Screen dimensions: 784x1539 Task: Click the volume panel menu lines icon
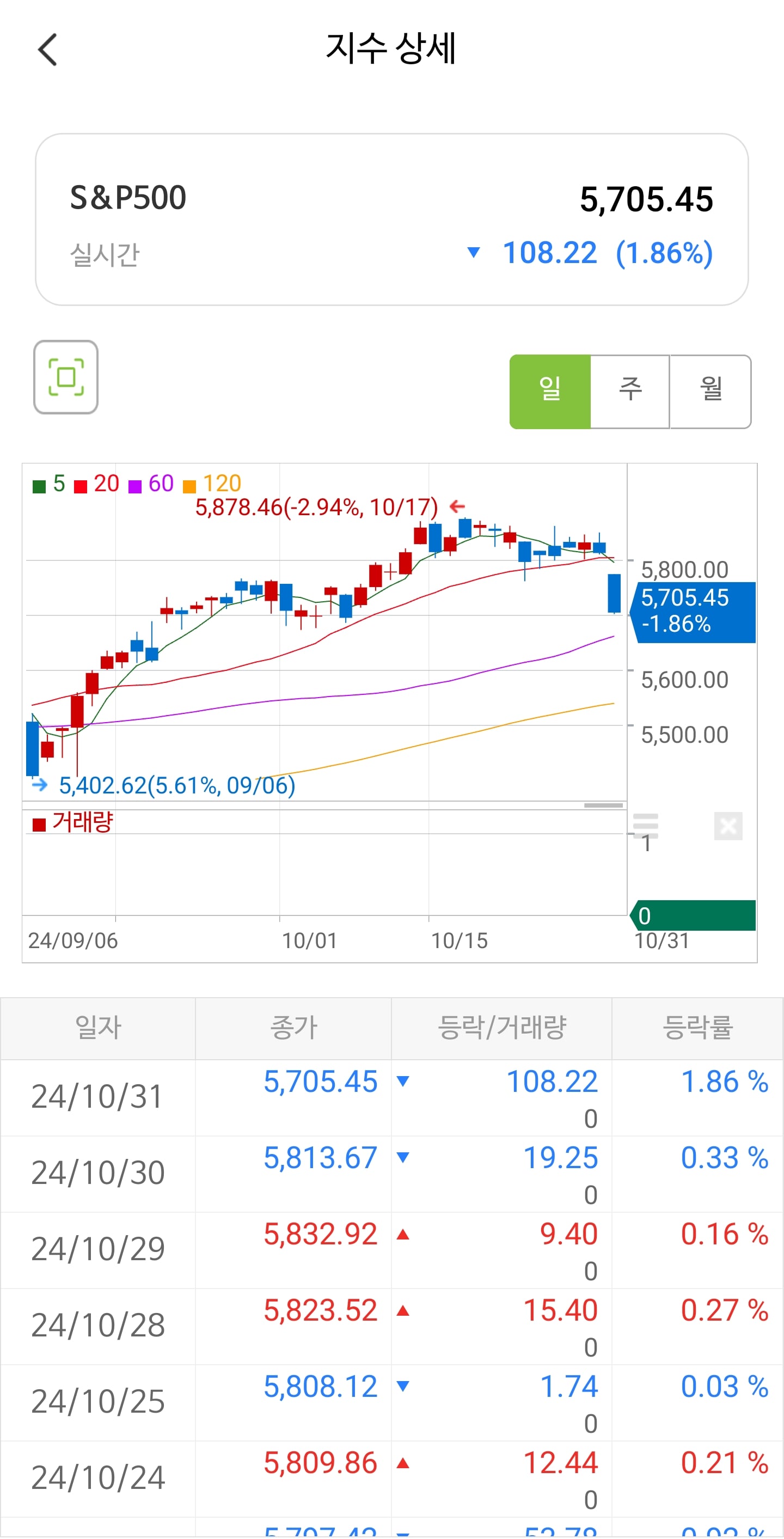point(646,826)
